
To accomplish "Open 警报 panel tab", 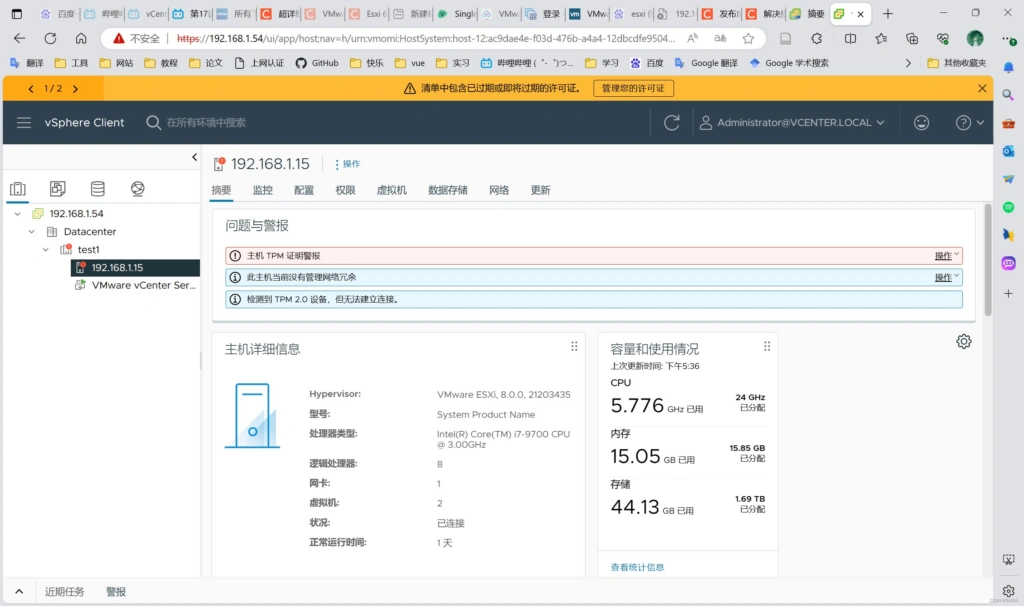I will [x=116, y=592].
